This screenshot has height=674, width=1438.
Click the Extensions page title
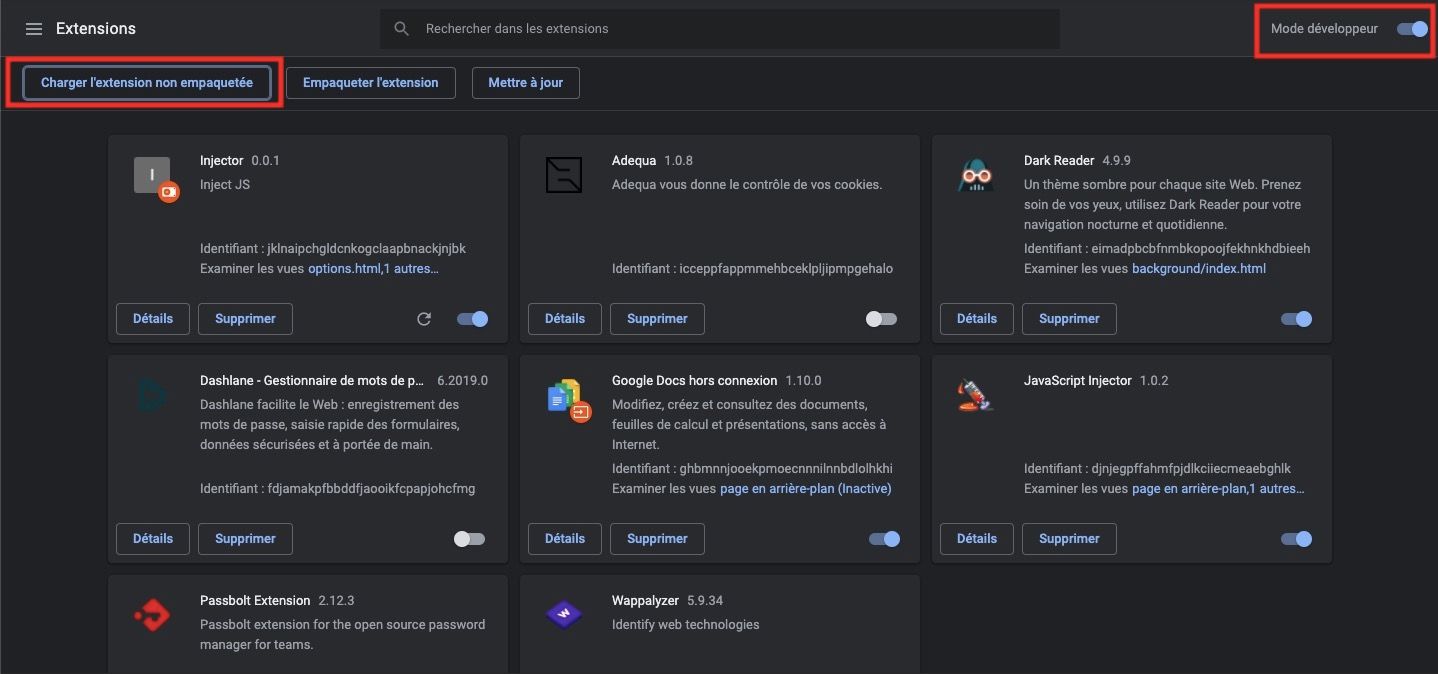96,29
